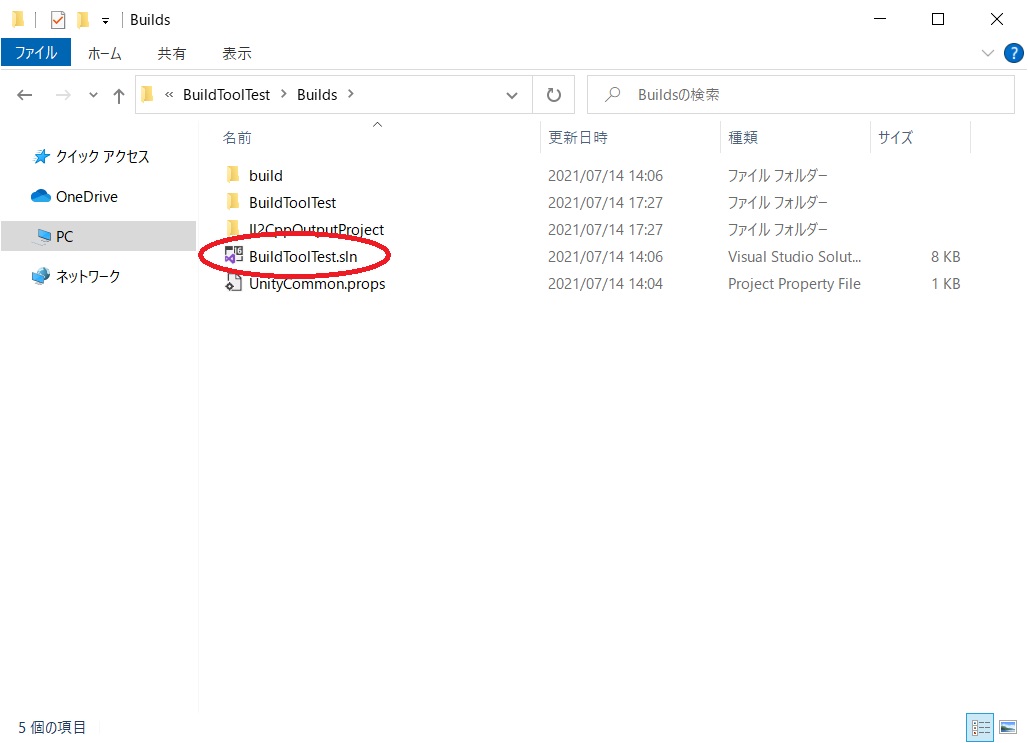The width and height of the screenshot is (1028, 743).
Task: Minimize the Builds window
Action: (880, 20)
